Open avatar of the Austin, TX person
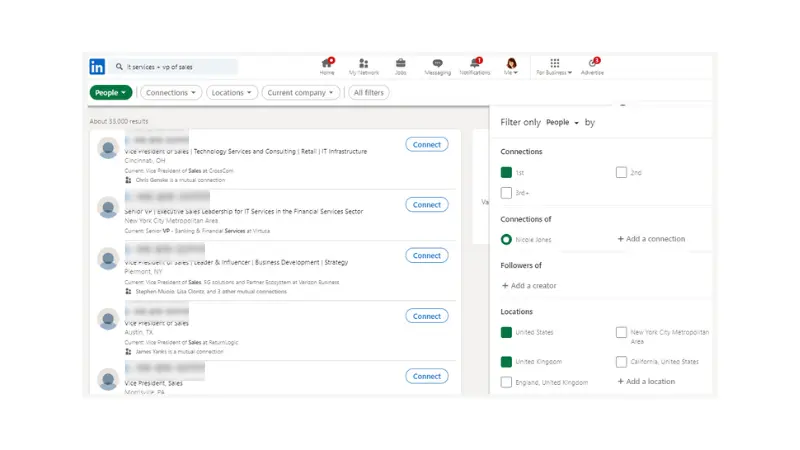Viewport: 800px width, 450px height. [x=108, y=319]
